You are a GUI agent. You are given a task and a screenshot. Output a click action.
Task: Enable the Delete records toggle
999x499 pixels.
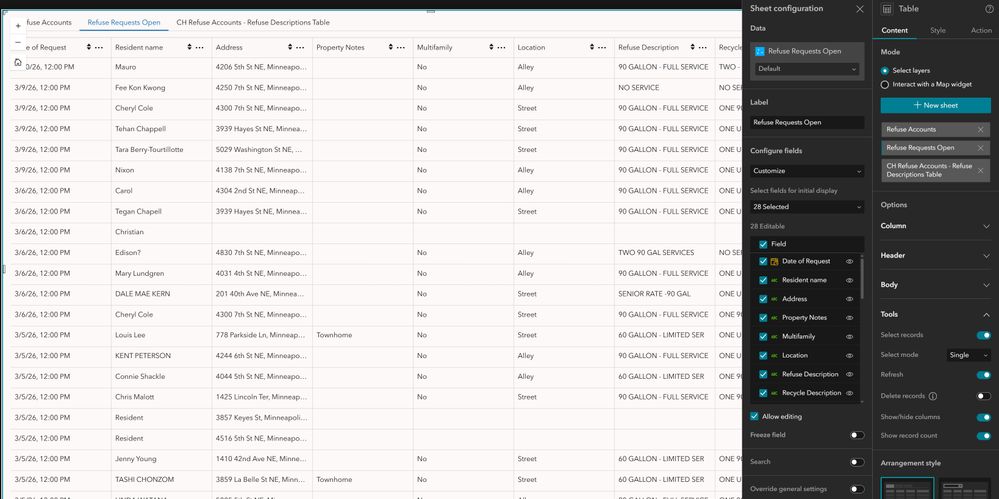point(983,396)
